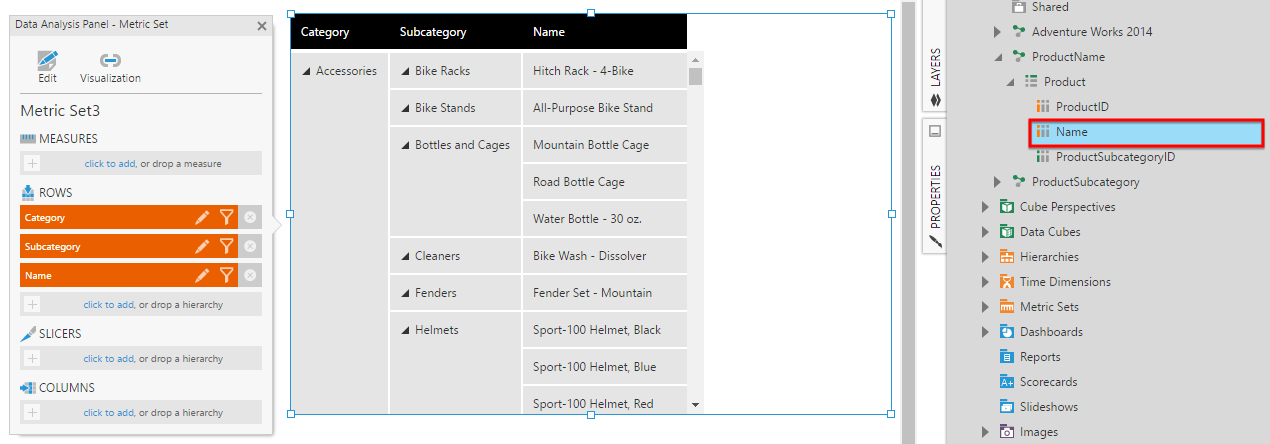Open the LAYERS side tab
The image size is (1270, 444).
pyautogui.click(x=936, y=76)
